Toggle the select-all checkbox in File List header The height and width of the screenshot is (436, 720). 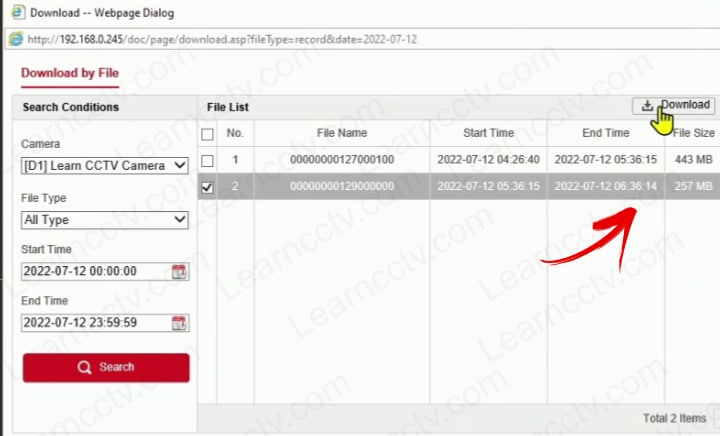[x=208, y=133]
